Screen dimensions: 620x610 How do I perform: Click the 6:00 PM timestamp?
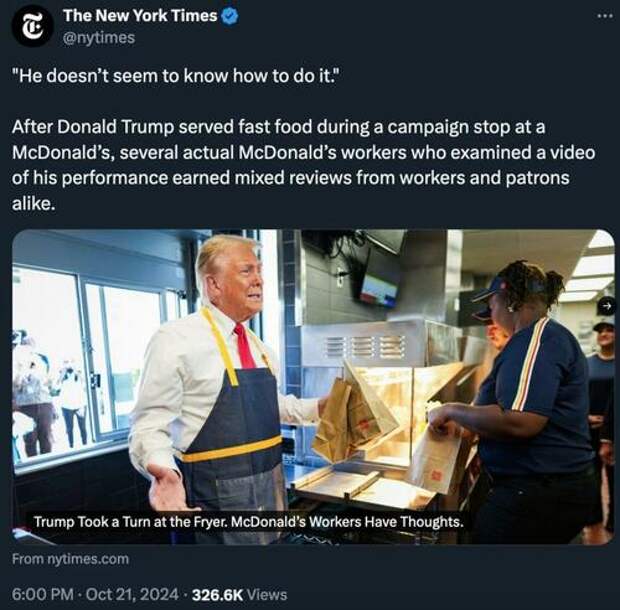pyautogui.click(x=43, y=594)
